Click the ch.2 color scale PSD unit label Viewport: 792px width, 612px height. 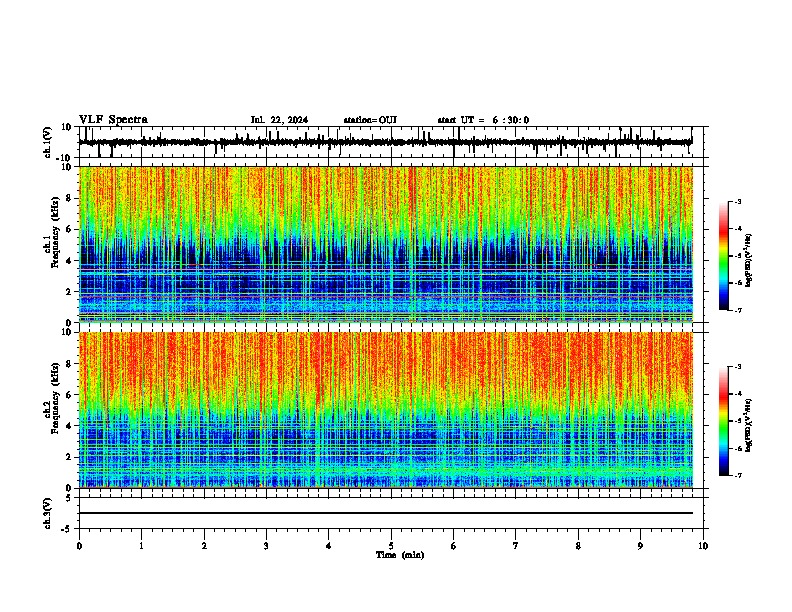[x=749, y=425]
